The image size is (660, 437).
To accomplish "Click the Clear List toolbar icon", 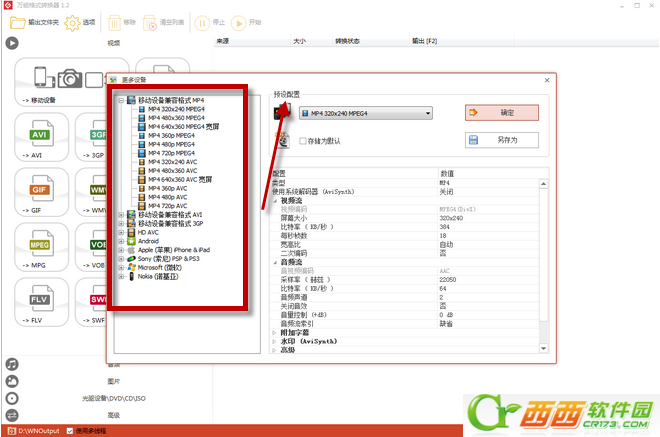I will tap(150, 23).
